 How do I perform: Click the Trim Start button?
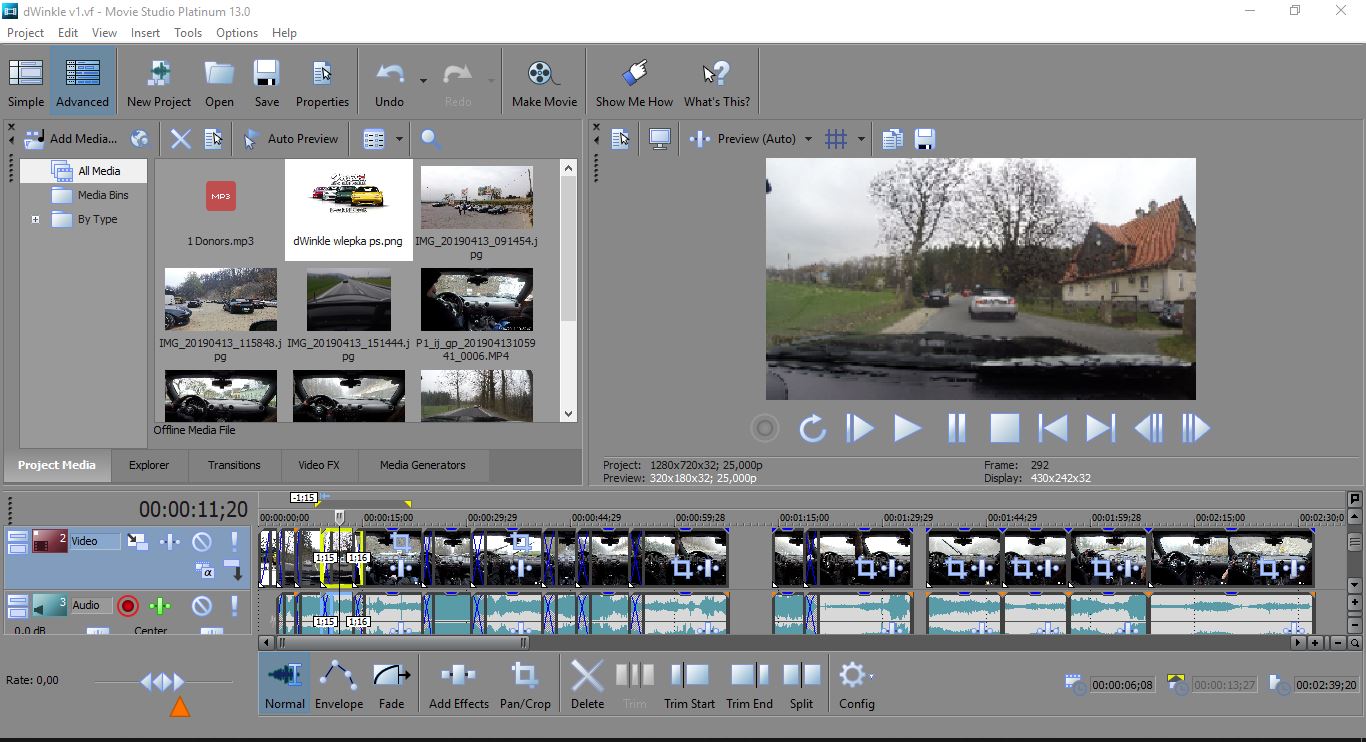689,684
